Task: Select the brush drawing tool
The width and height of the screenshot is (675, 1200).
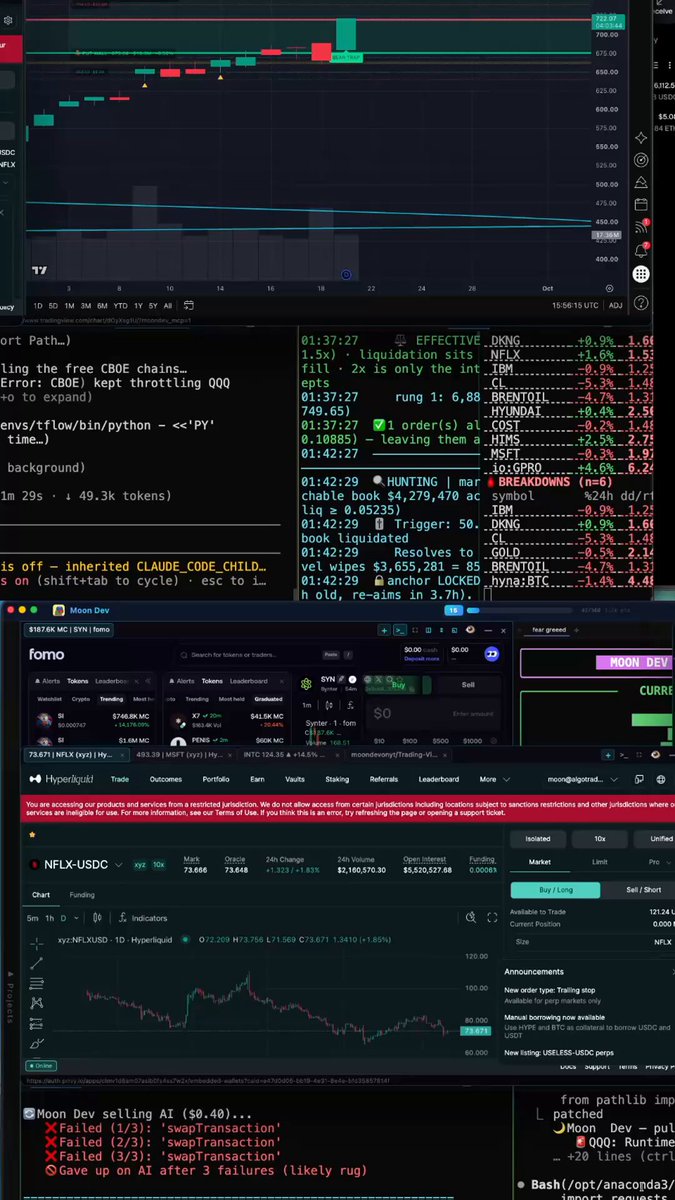Action: pyautogui.click(x=37, y=1043)
